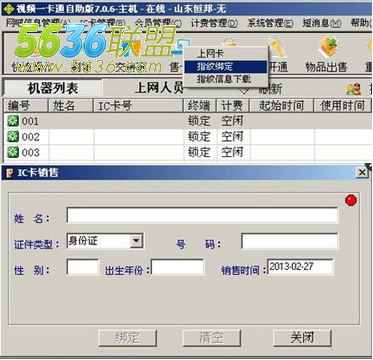Image resolution: width=373 pixels, height=360 pixels.
Task: Focus the 性别 input field
Action: [83, 267]
